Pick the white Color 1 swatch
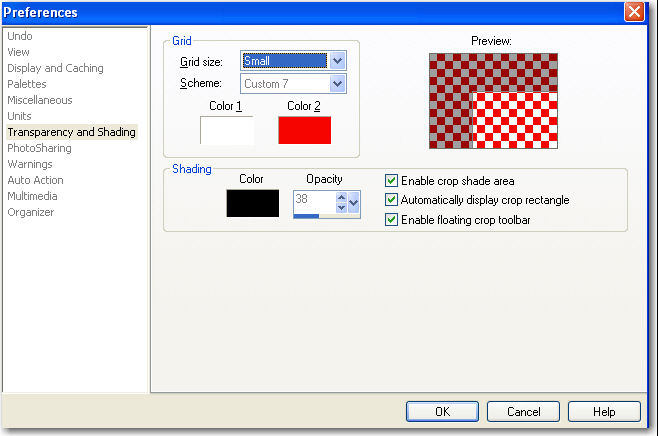This screenshot has height=436, width=658. click(x=227, y=131)
